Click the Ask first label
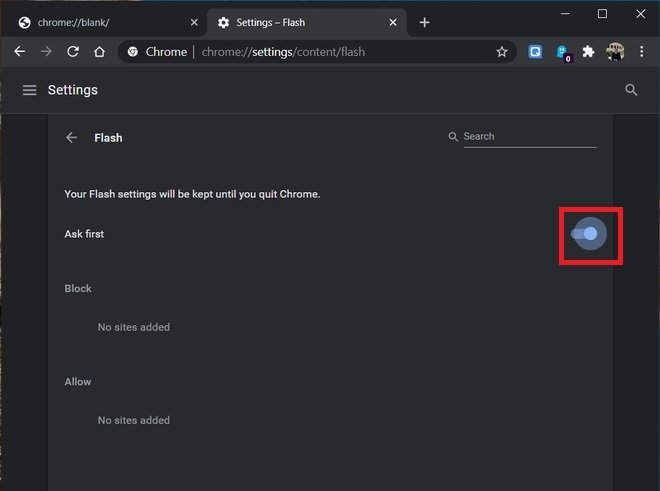Screen dimensions: 660x491 pos(84,234)
